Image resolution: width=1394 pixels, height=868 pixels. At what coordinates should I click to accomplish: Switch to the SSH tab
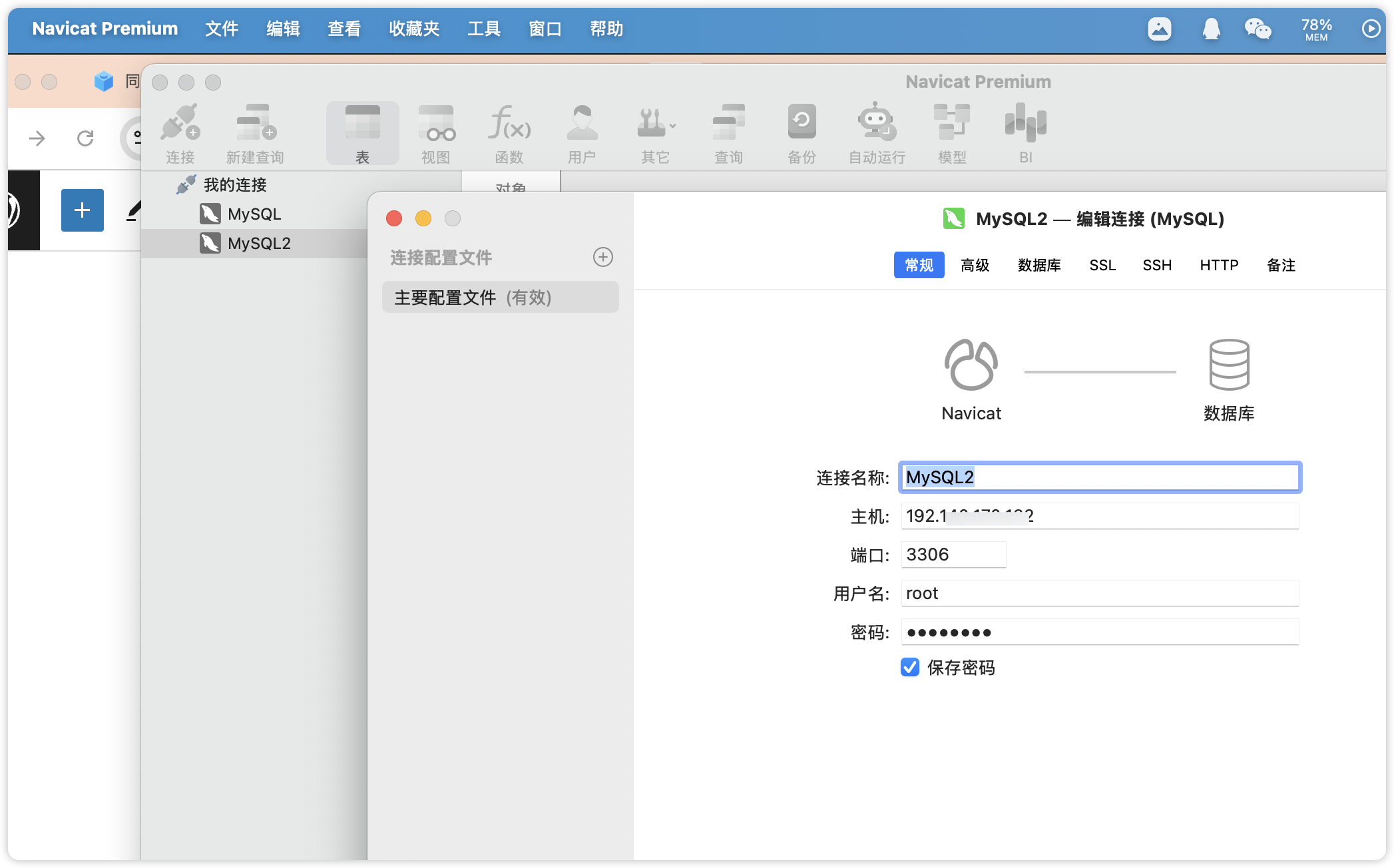pyautogui.click(x=1157, y=265)
